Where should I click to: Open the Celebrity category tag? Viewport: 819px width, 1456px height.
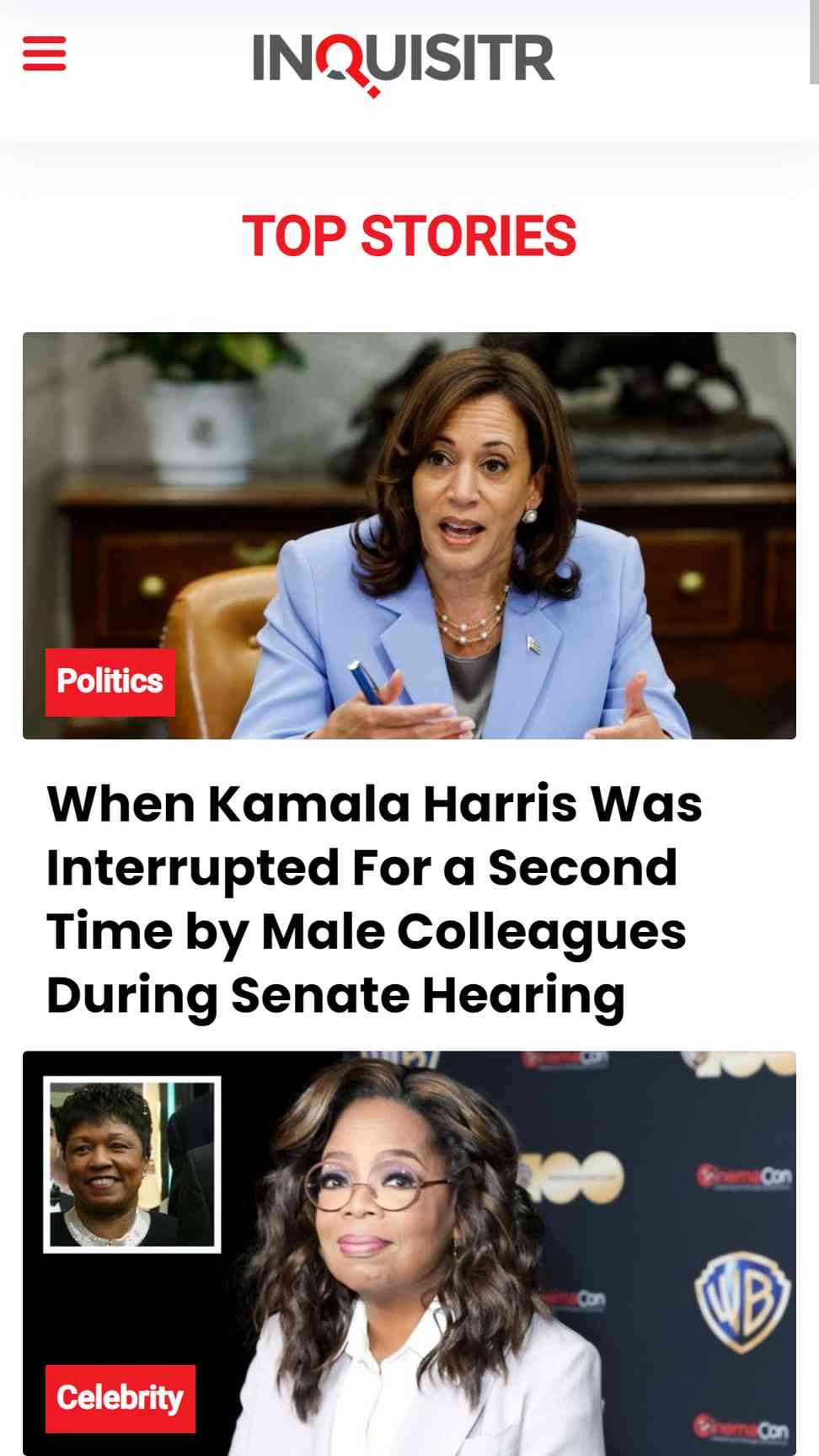click(x=120, y=1398)
